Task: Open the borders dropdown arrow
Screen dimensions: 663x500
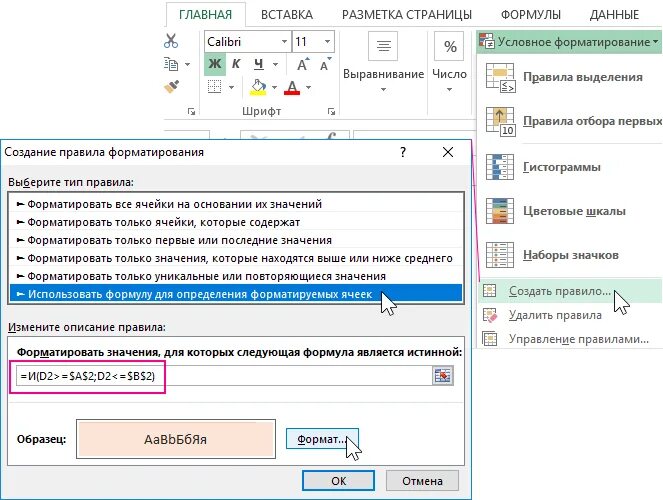Action: (231, 87)
